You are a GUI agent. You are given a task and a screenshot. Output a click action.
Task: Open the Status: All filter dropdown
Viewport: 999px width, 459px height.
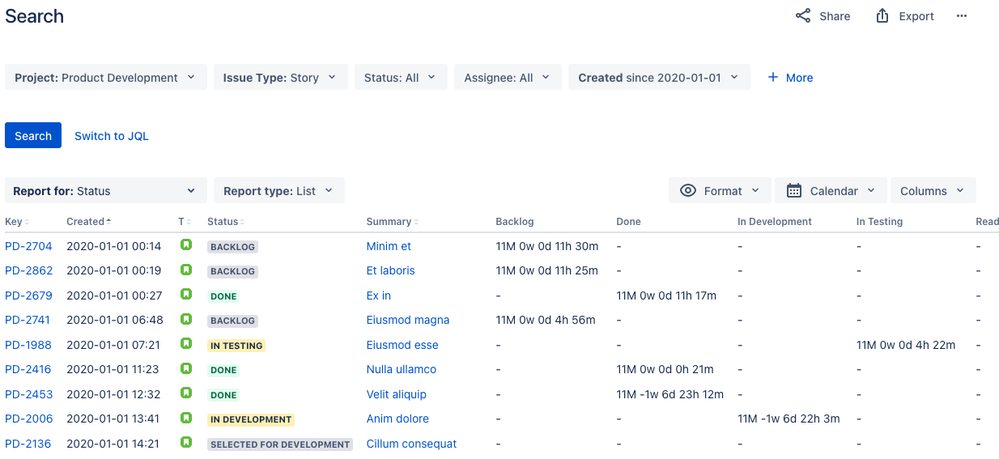(x=401, y=77)
